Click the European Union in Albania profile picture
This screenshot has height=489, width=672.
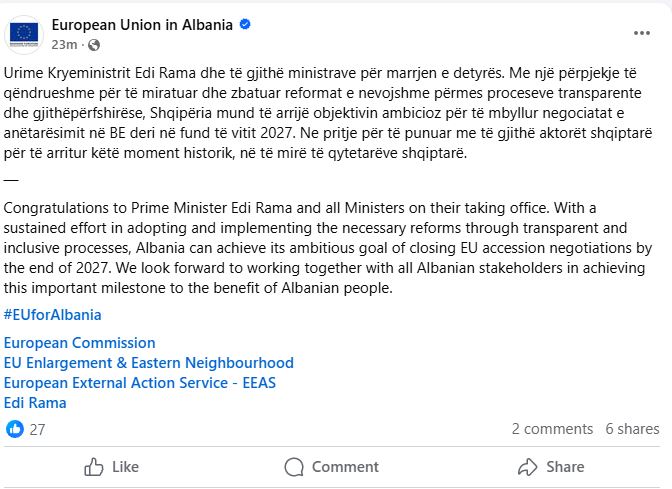pyautogui.click(x=25, y=32)
